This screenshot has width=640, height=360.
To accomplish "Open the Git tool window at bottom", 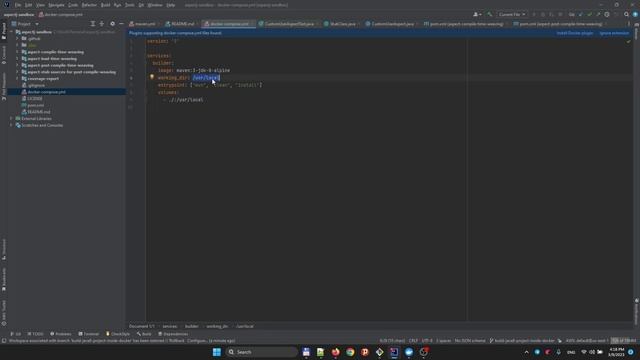I will 16,334.
